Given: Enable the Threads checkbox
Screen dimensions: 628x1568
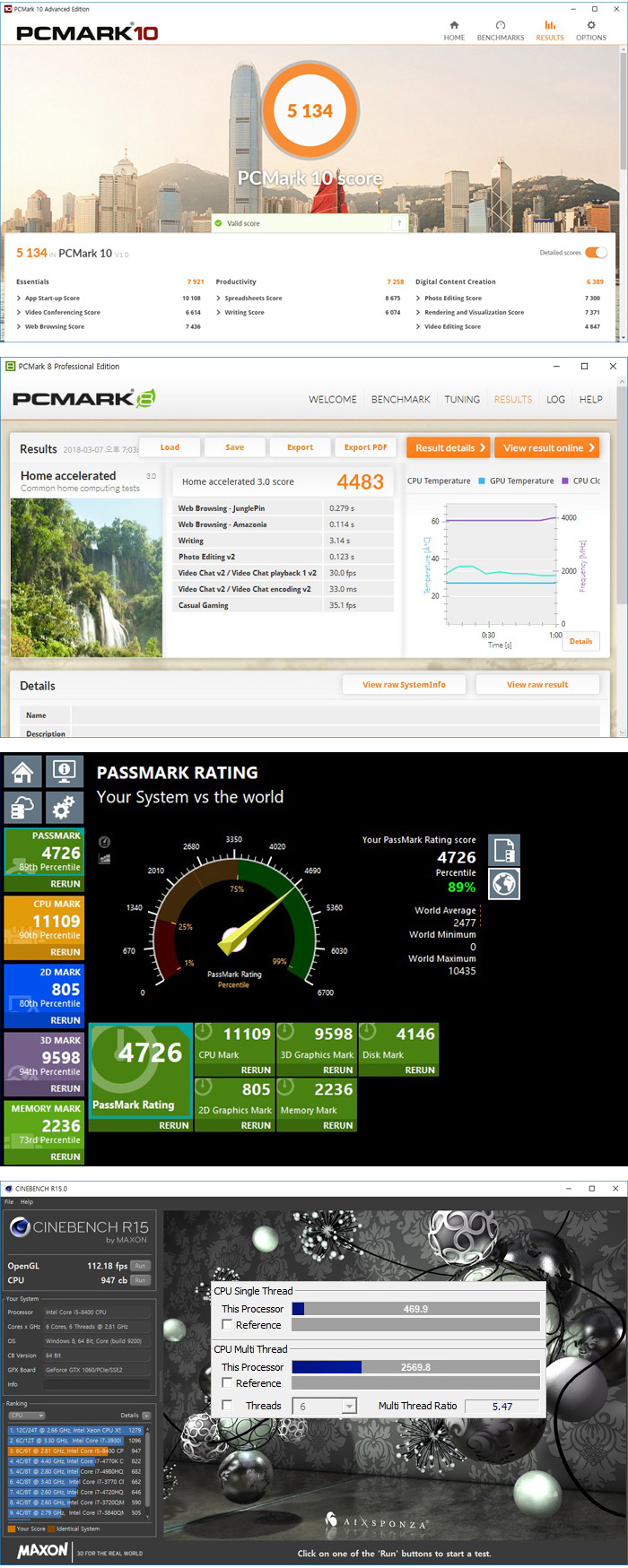Looking at the screenshot, I should 227,1405.
